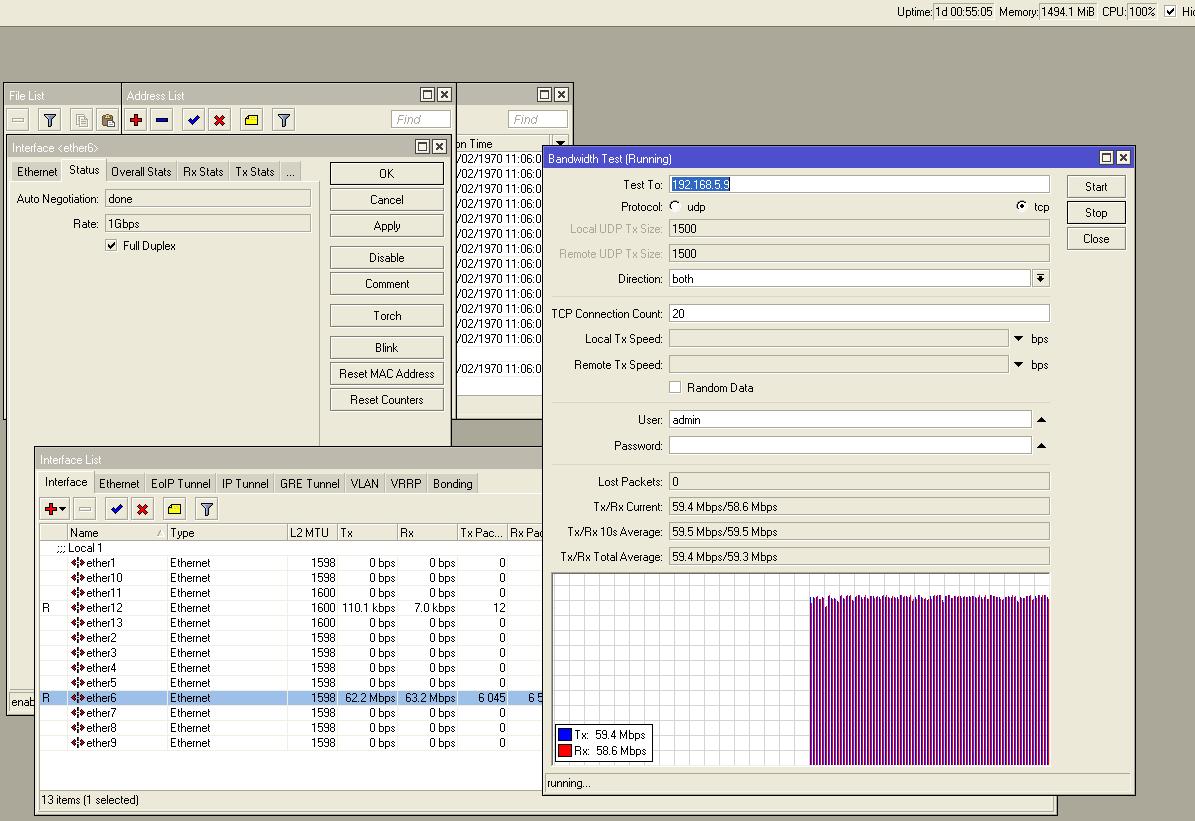Expand the Remote Tx Speed field arrow
The height and width of the screenshot is (821, 1195).
pyautogui.click(x=1018, y=364)
